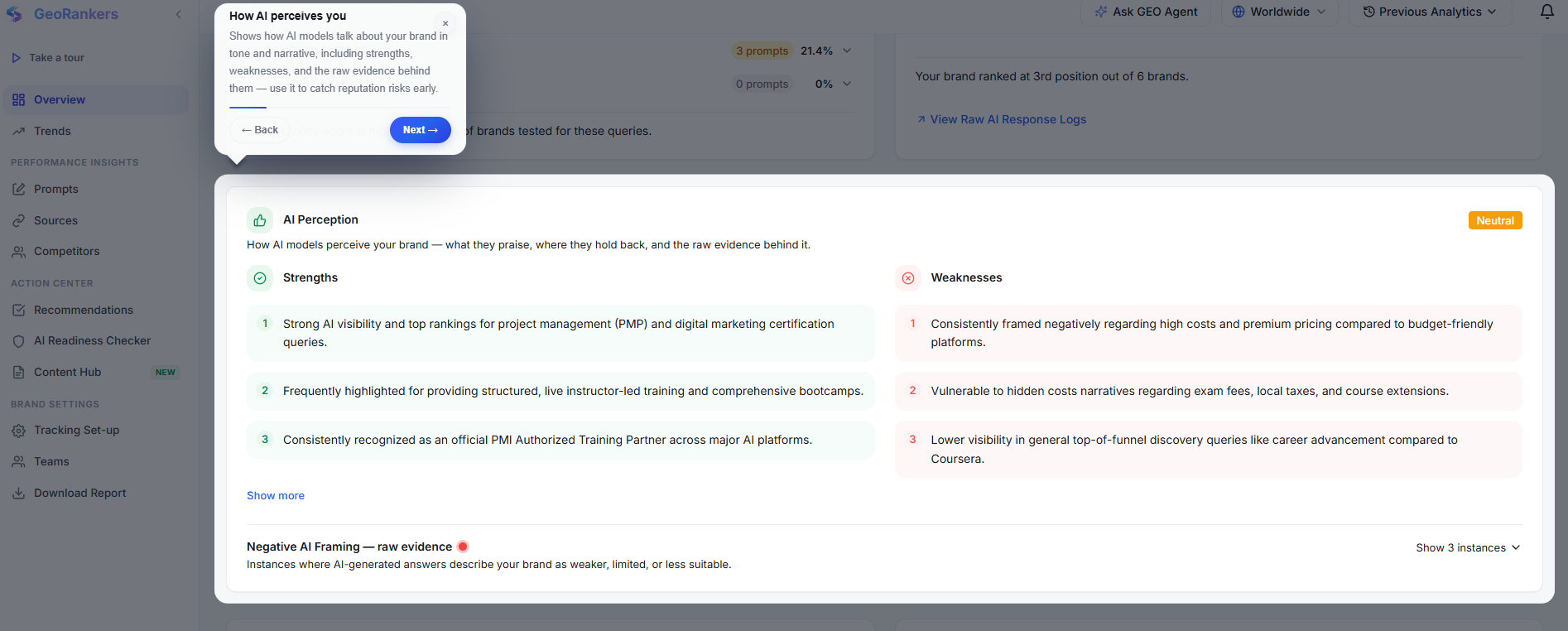Open the Sources section label

coord(55,220)
